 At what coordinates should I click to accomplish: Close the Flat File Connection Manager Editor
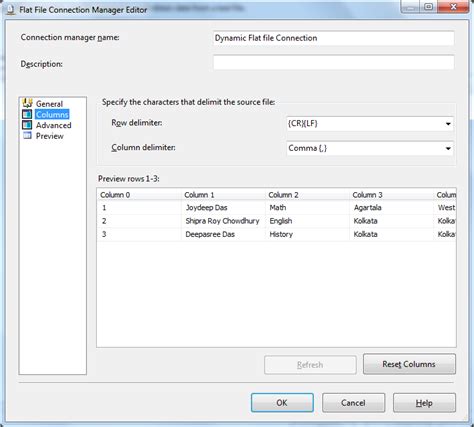[x=453, y=7]
